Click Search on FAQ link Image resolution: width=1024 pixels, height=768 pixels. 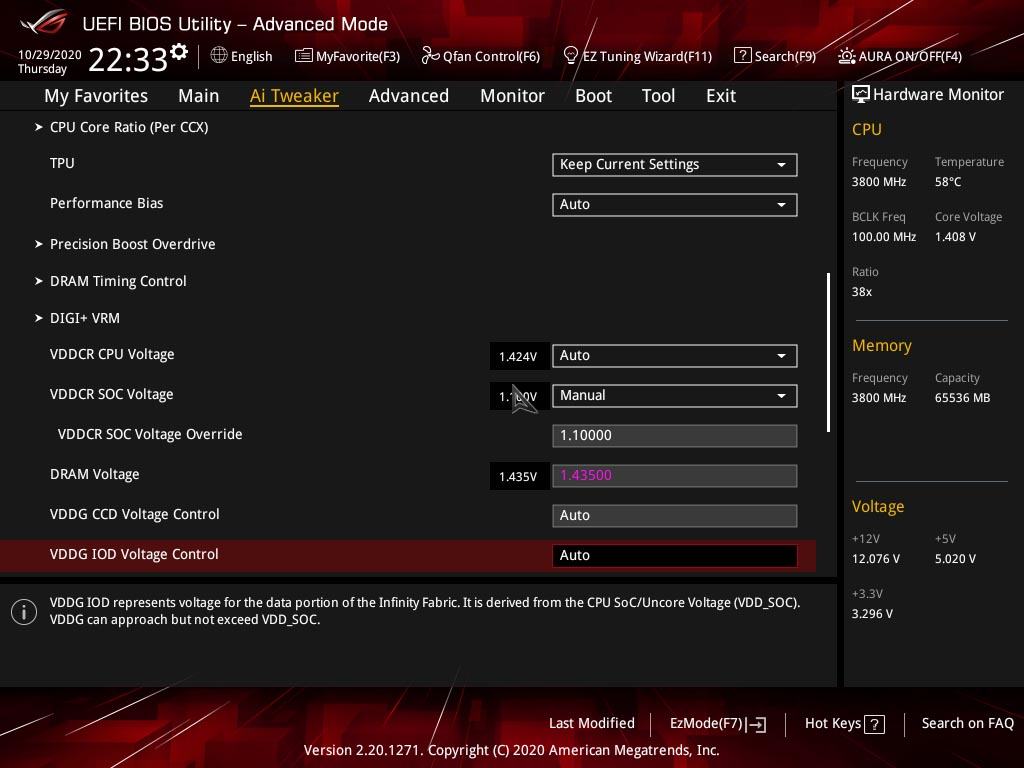[968, 724]
